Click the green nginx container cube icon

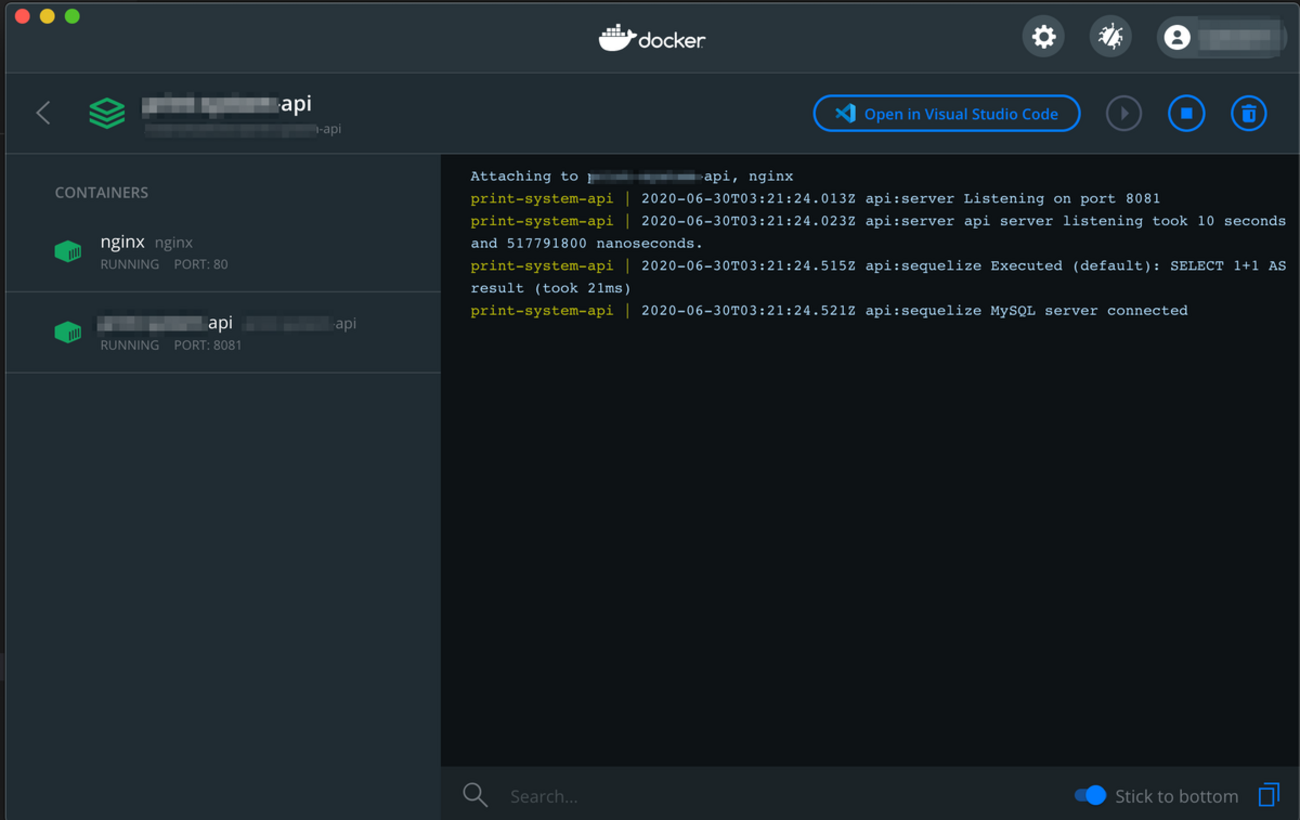pyautogui.click(x=68, y=252)
